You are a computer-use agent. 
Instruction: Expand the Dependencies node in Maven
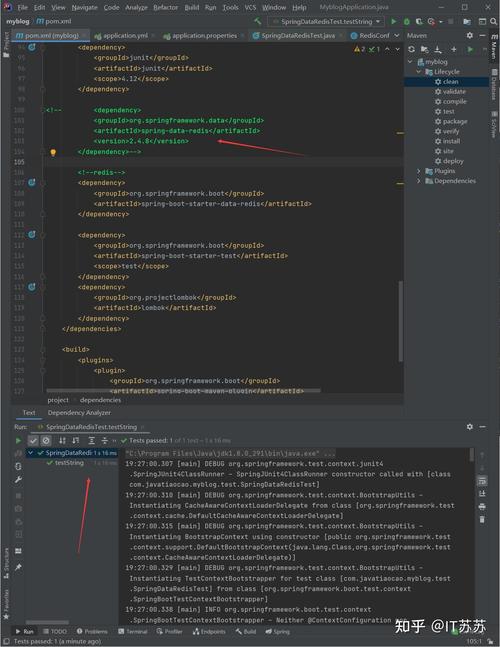pyautogui.click(x=418, y=181)
